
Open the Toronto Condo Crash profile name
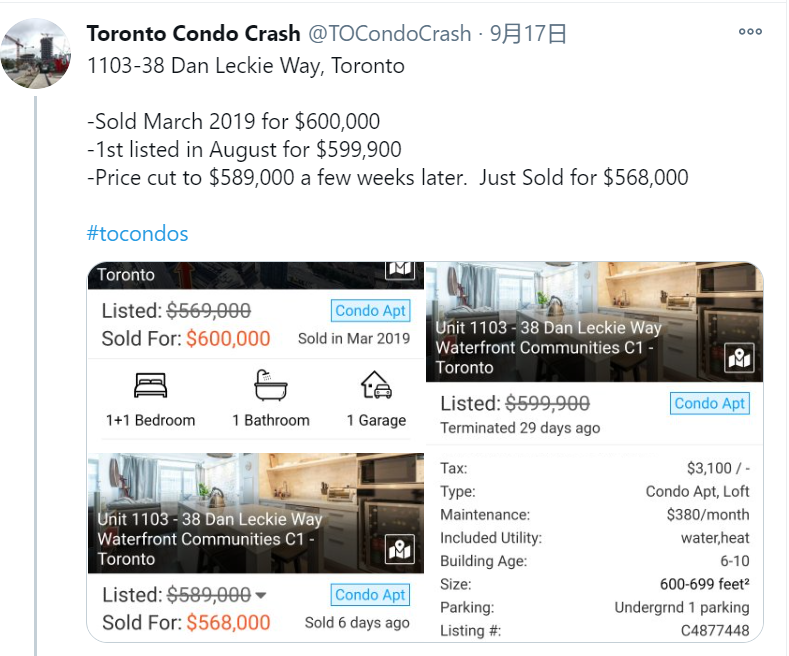[x=193, y=34]
